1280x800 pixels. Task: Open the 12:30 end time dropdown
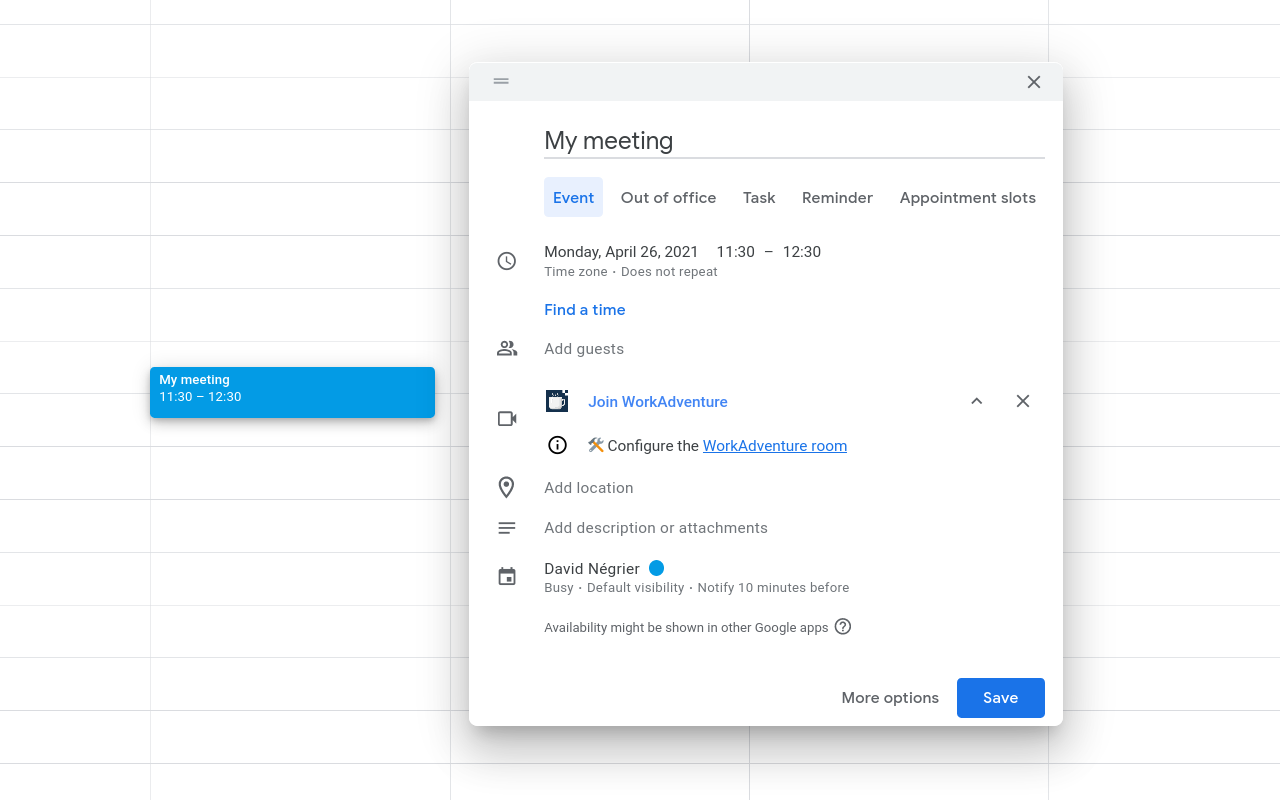[801, 252]
